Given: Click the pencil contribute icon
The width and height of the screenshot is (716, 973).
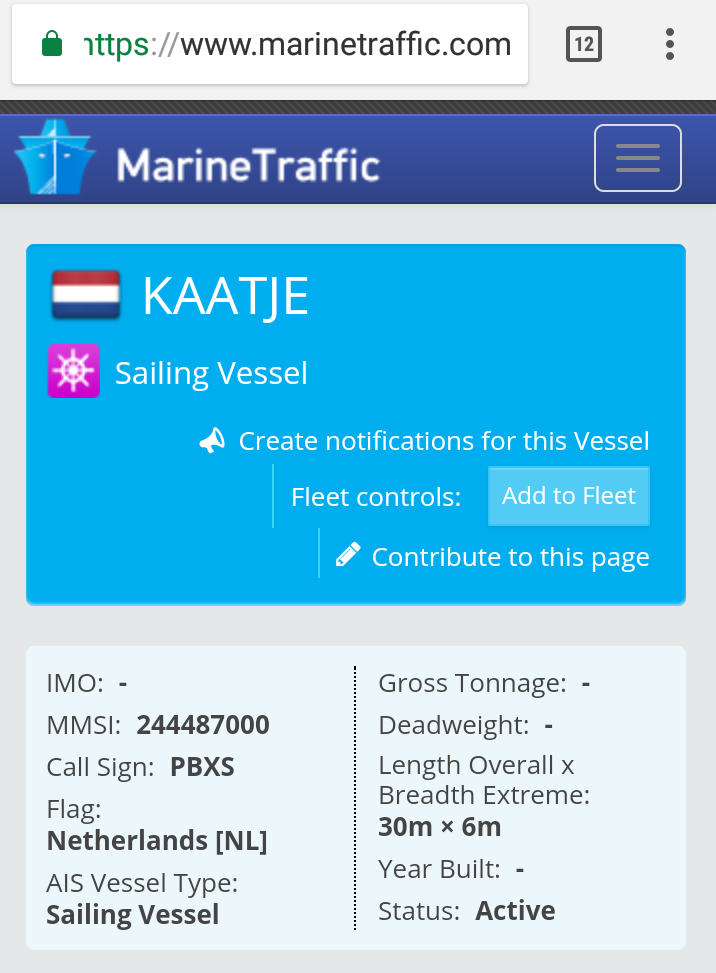Looking at the screenshot, I should pos(348,555).
